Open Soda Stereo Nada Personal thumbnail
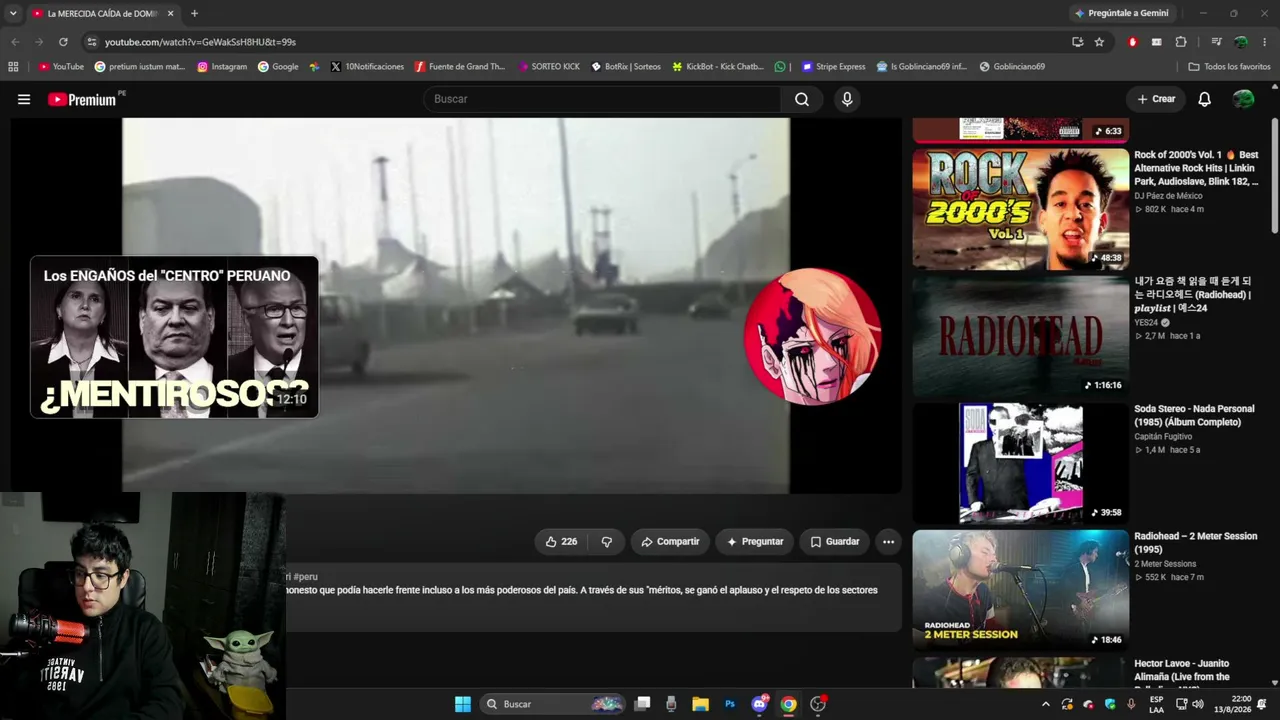 (x=1020, y=464)
